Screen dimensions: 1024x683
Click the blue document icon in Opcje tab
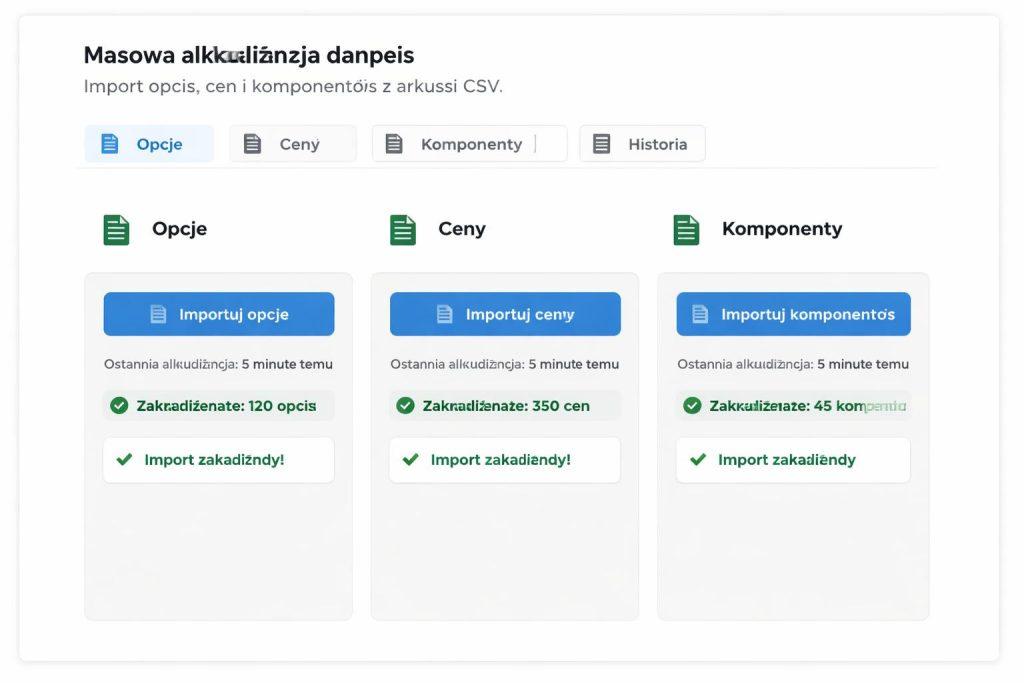pyautogui.click(x=110, y=144)
